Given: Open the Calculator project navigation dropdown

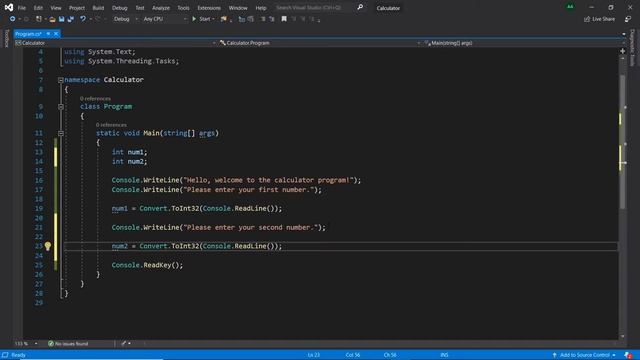Looking at the screenshot, I should tap(115, 43).
